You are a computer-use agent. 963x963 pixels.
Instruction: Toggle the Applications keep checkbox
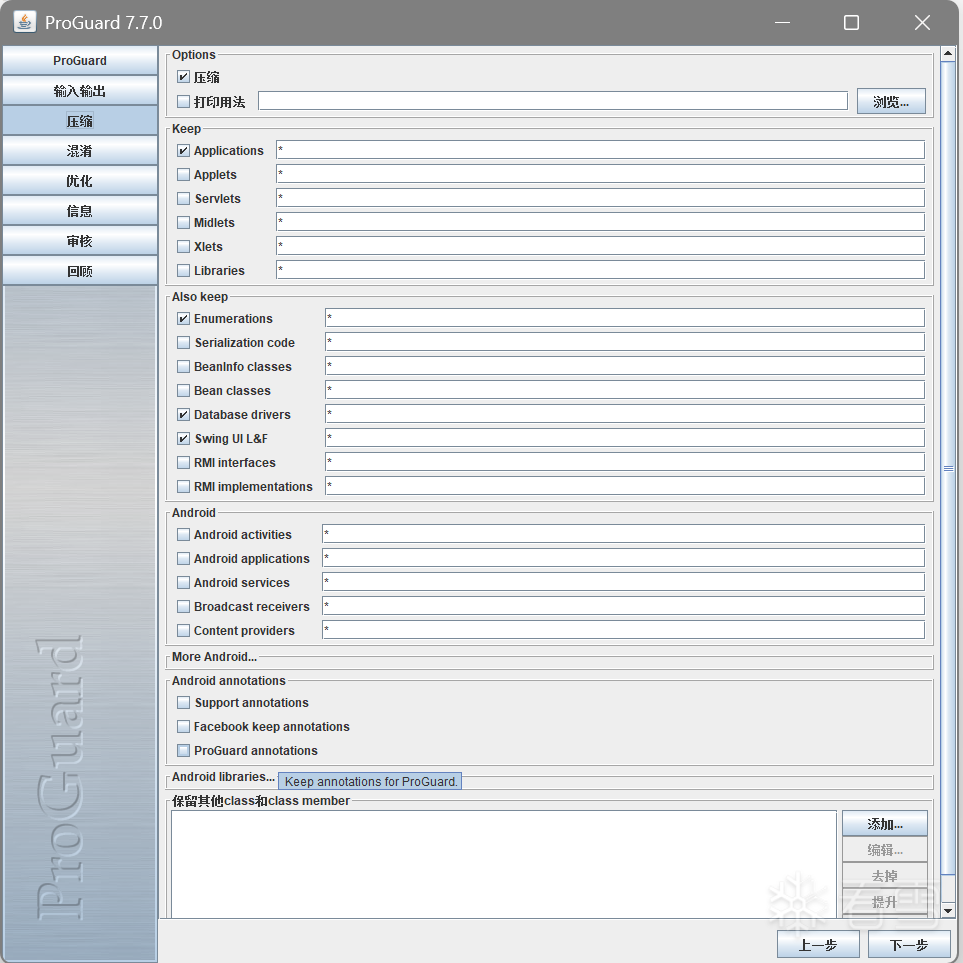(x=183, y=150)
